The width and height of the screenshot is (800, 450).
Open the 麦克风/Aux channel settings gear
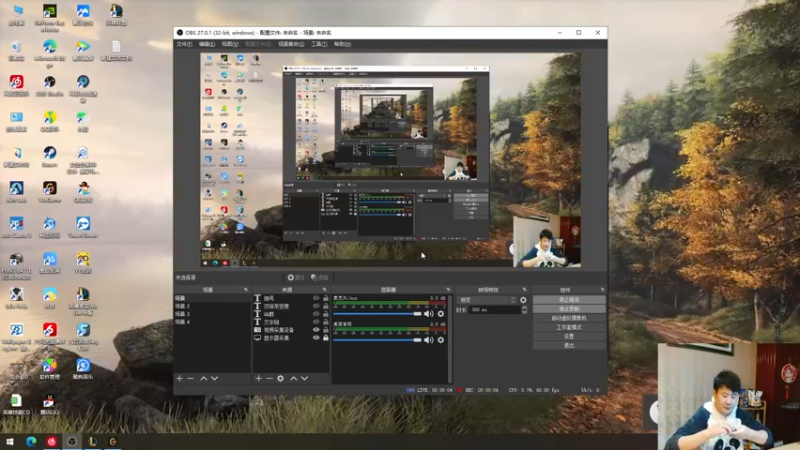pos(441,314)
